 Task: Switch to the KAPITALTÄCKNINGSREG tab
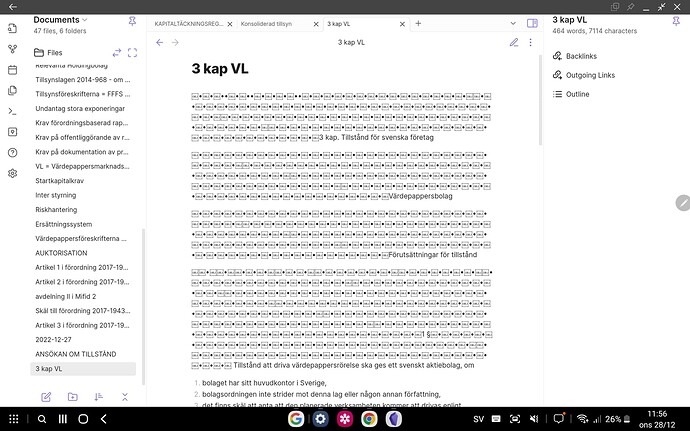tap(190, 22)
